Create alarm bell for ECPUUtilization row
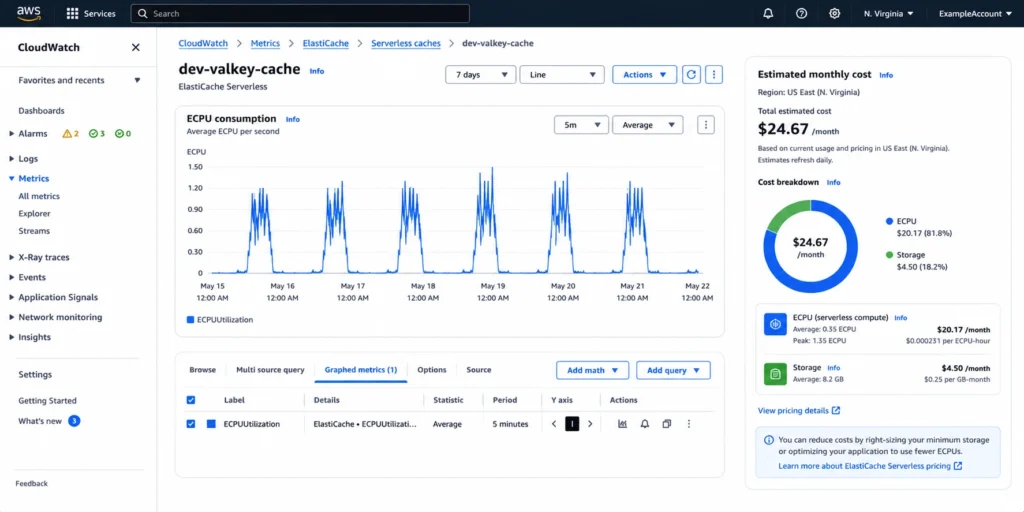This screenshot has height=512, width=1024. pyautogui.click(x=645, y=424)
